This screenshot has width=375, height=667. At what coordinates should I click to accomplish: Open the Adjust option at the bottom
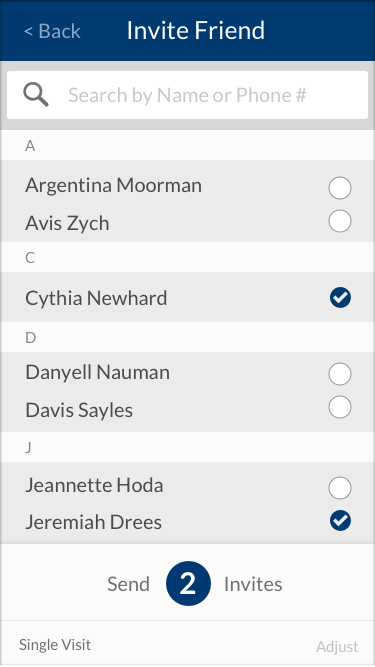(x=337, y=647)
